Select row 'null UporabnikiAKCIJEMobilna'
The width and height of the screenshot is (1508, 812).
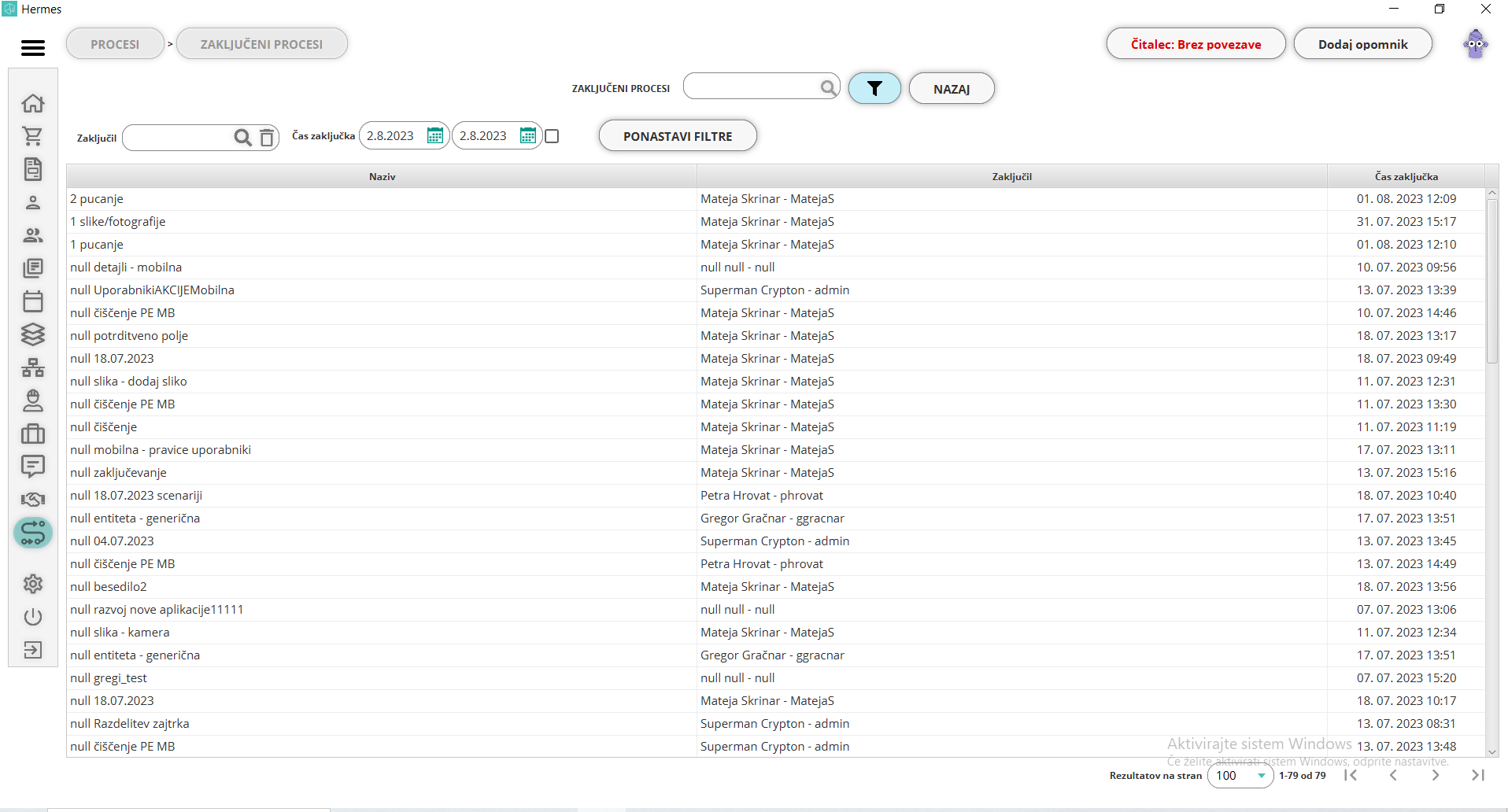tap(776, 290)
